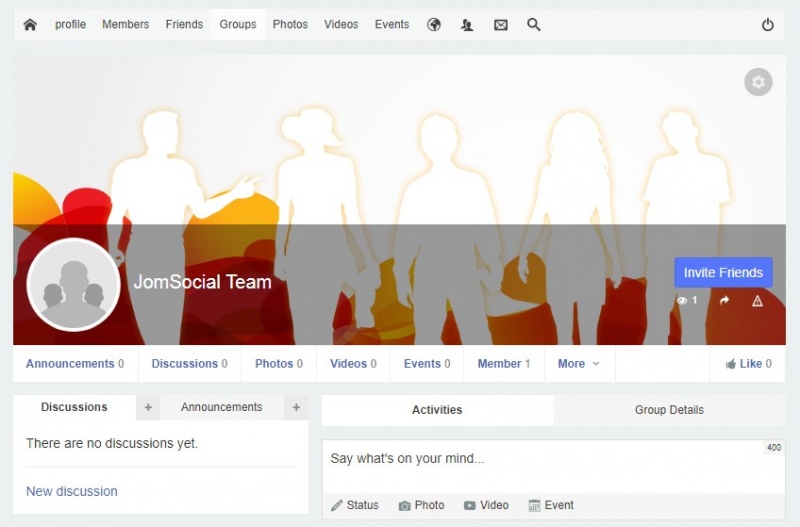Open Announcements 0 group link
800x527 pixels.
pyautogui.click(x=75, y=364)
